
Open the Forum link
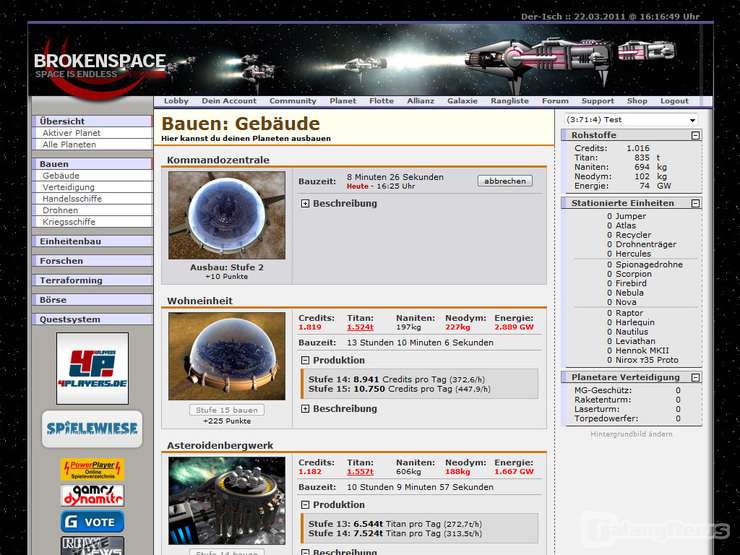(555, 101)
